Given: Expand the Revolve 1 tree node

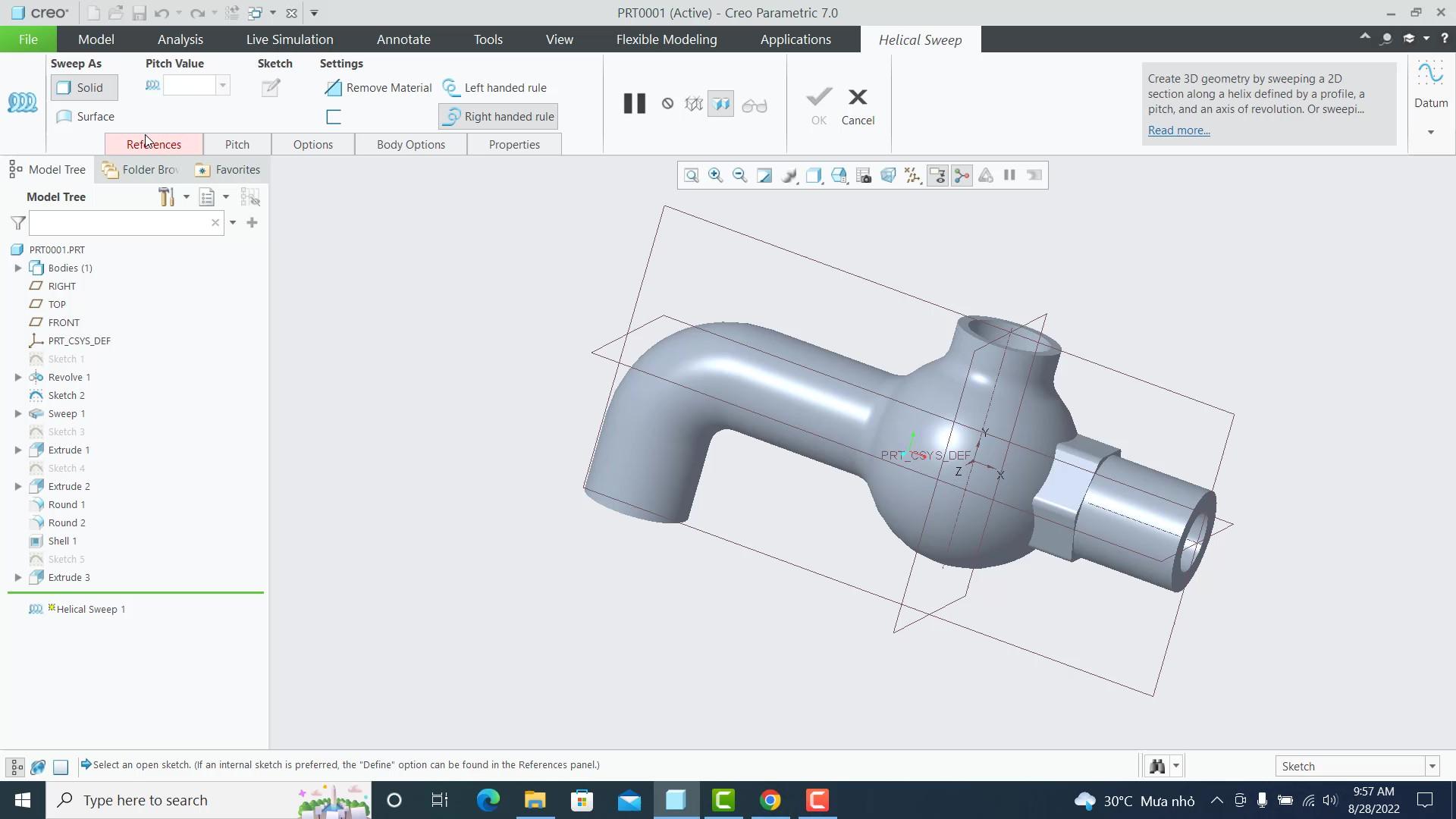Looking at the screenshot, I should coord(17,377).
